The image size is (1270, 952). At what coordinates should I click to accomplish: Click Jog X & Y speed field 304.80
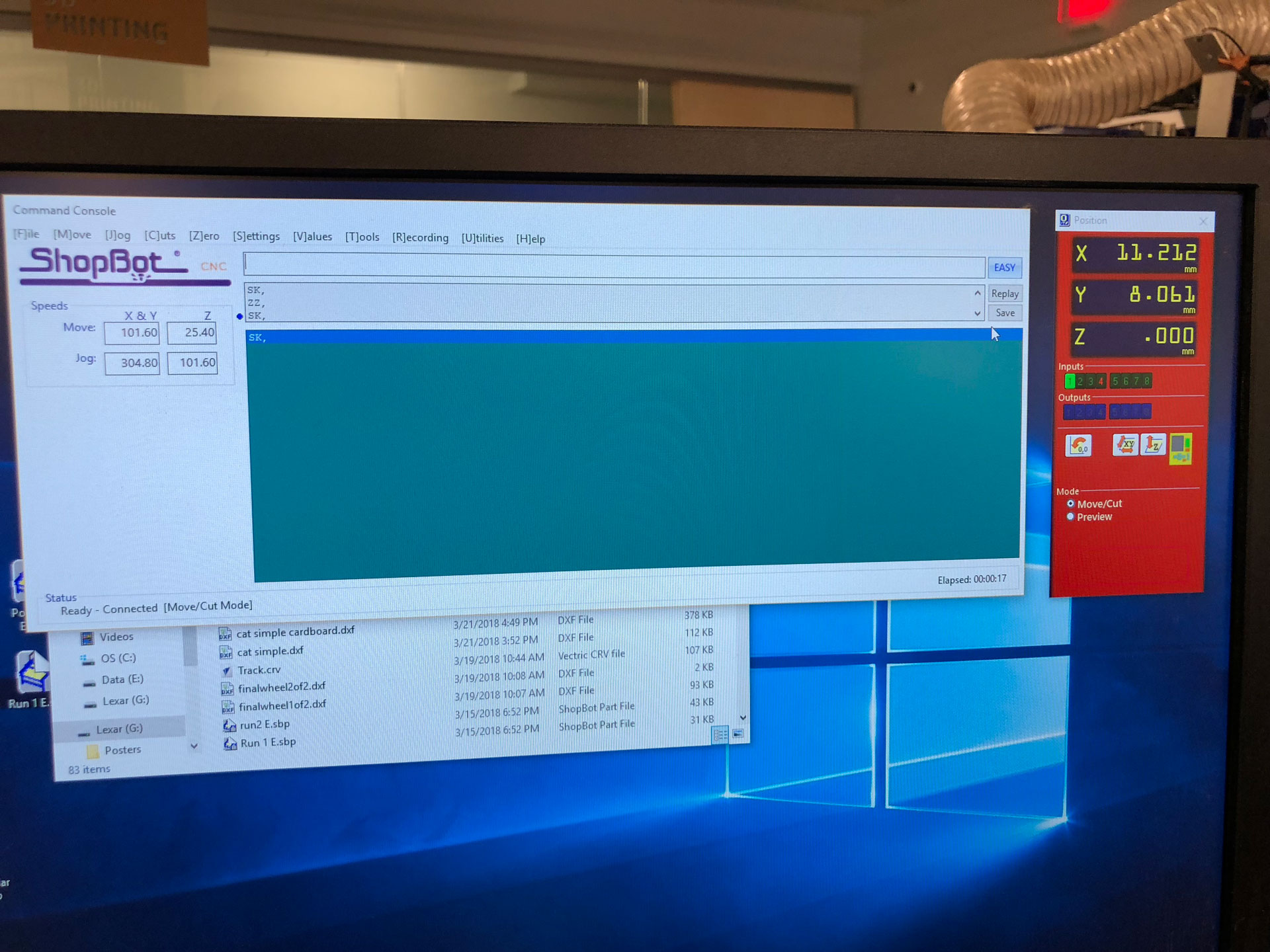pyautogui.click(x=132, y=363)
